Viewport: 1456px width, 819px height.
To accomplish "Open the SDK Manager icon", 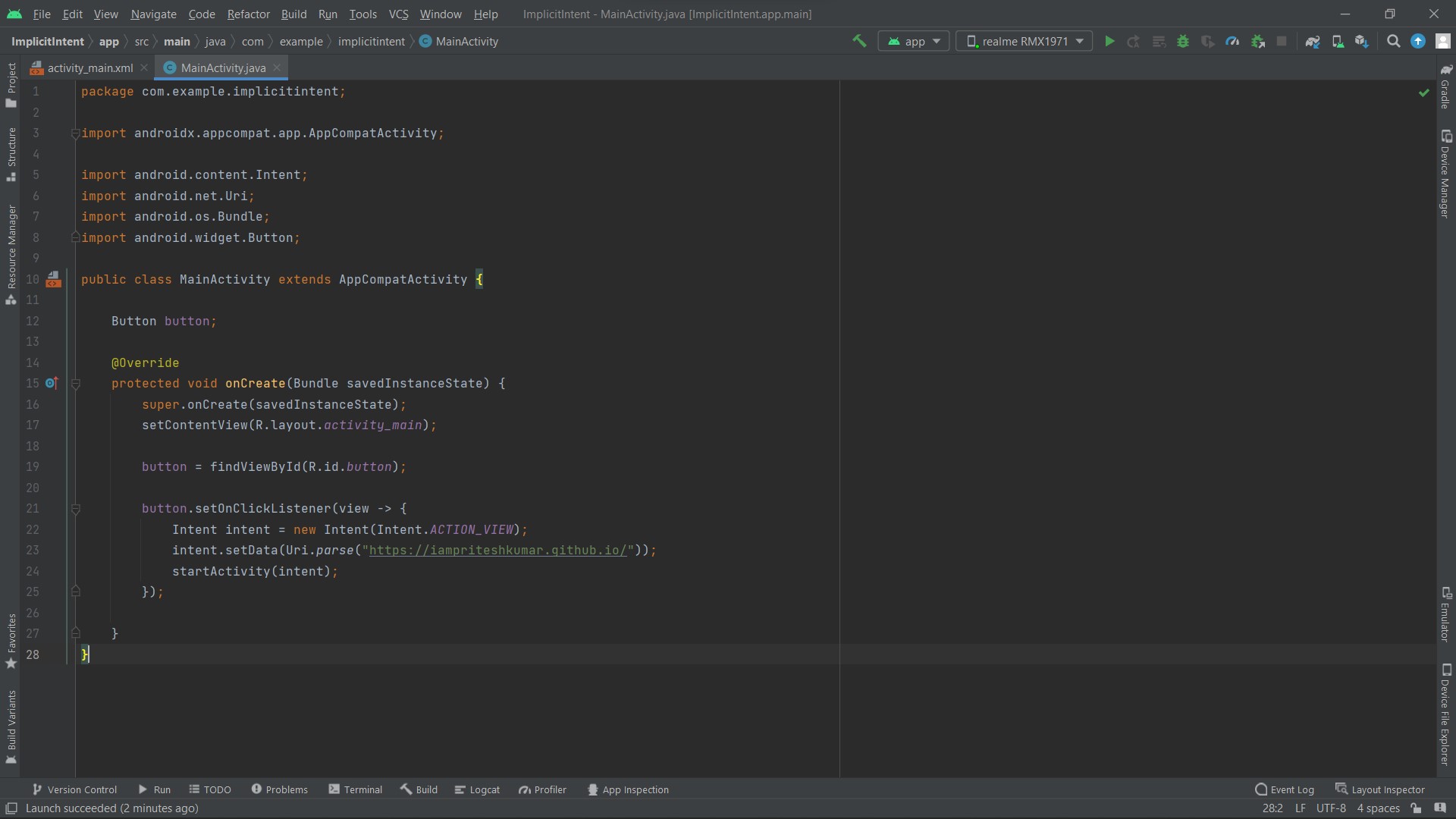I will pyautogui.click(x=1362, y=41).
